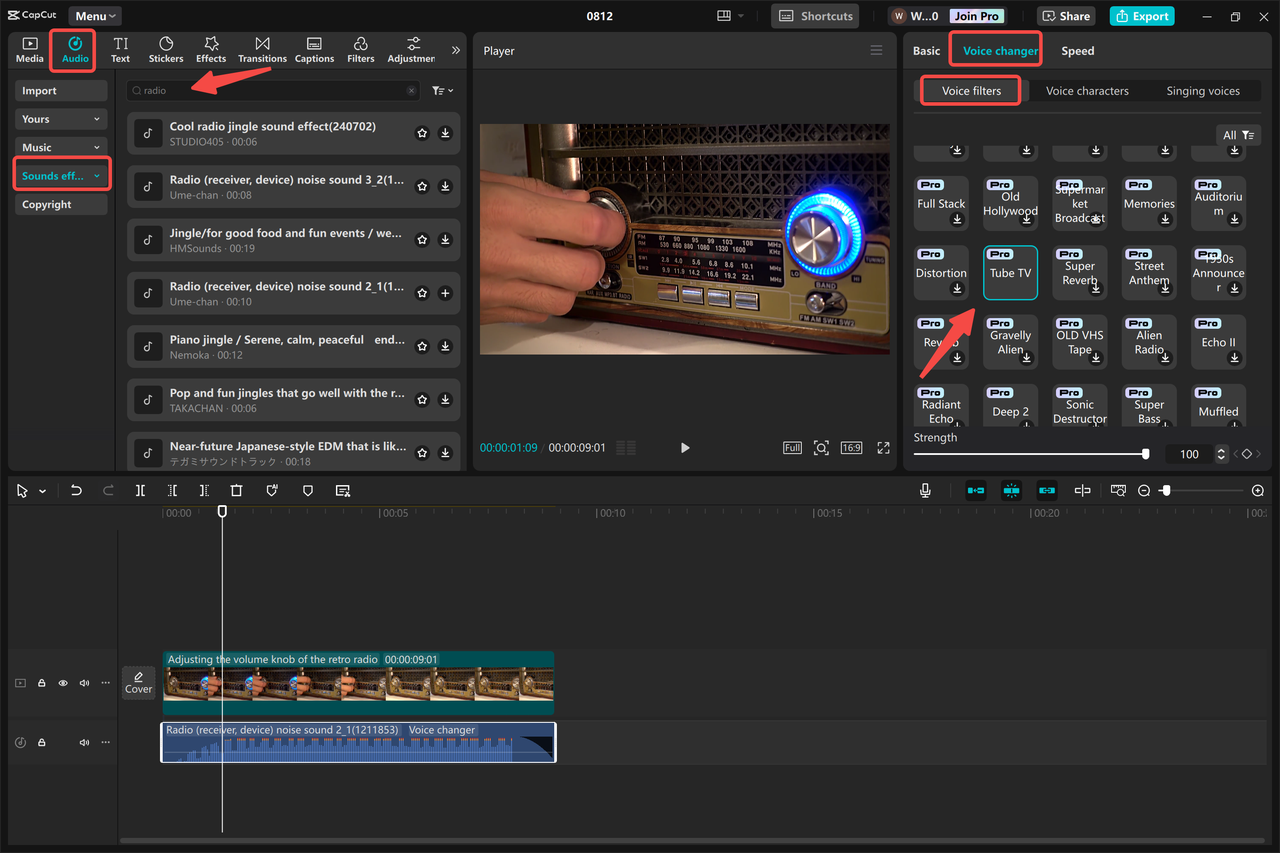Switch to the Voice characters tab
Viewport: 1280px width, 853px height.
1087,90
